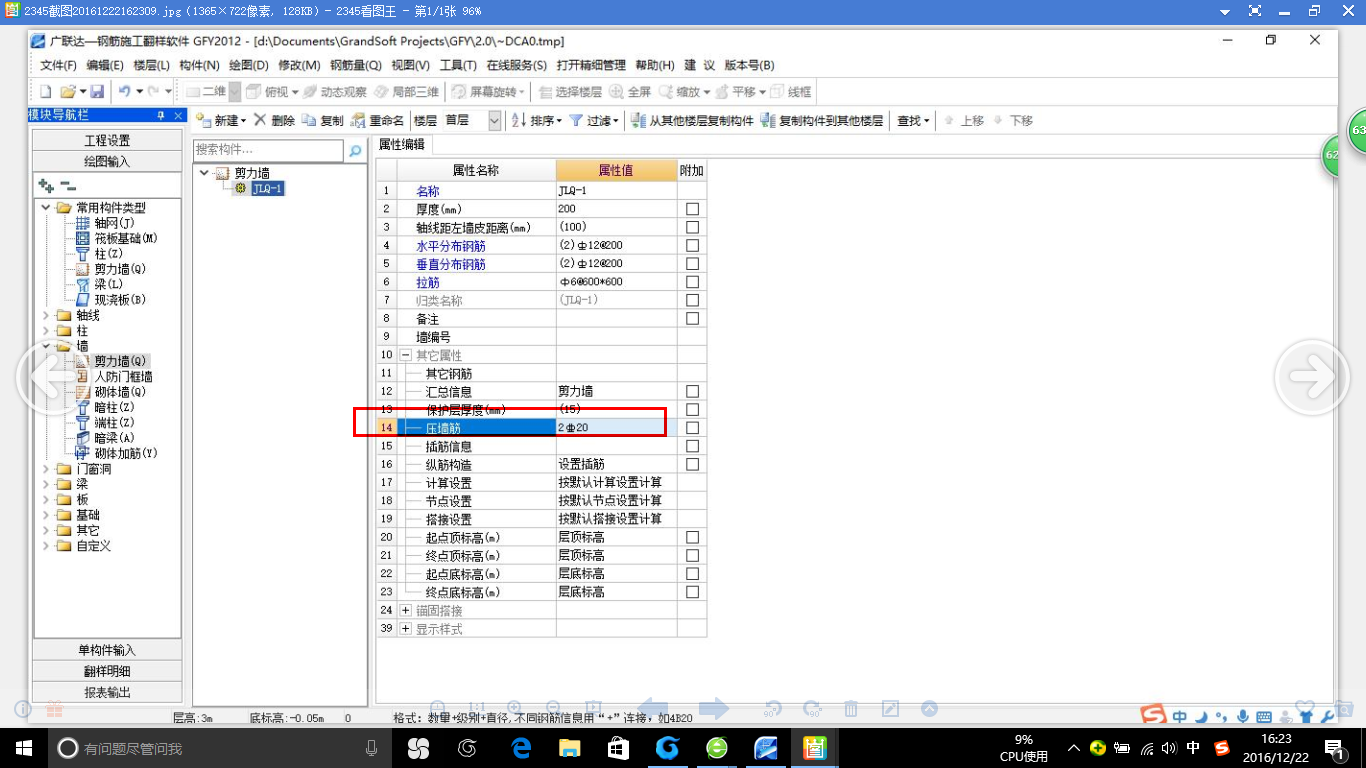Click 全屏 (full screen) tool
The image size is (1366, 768).
click(x=630, y=92)
